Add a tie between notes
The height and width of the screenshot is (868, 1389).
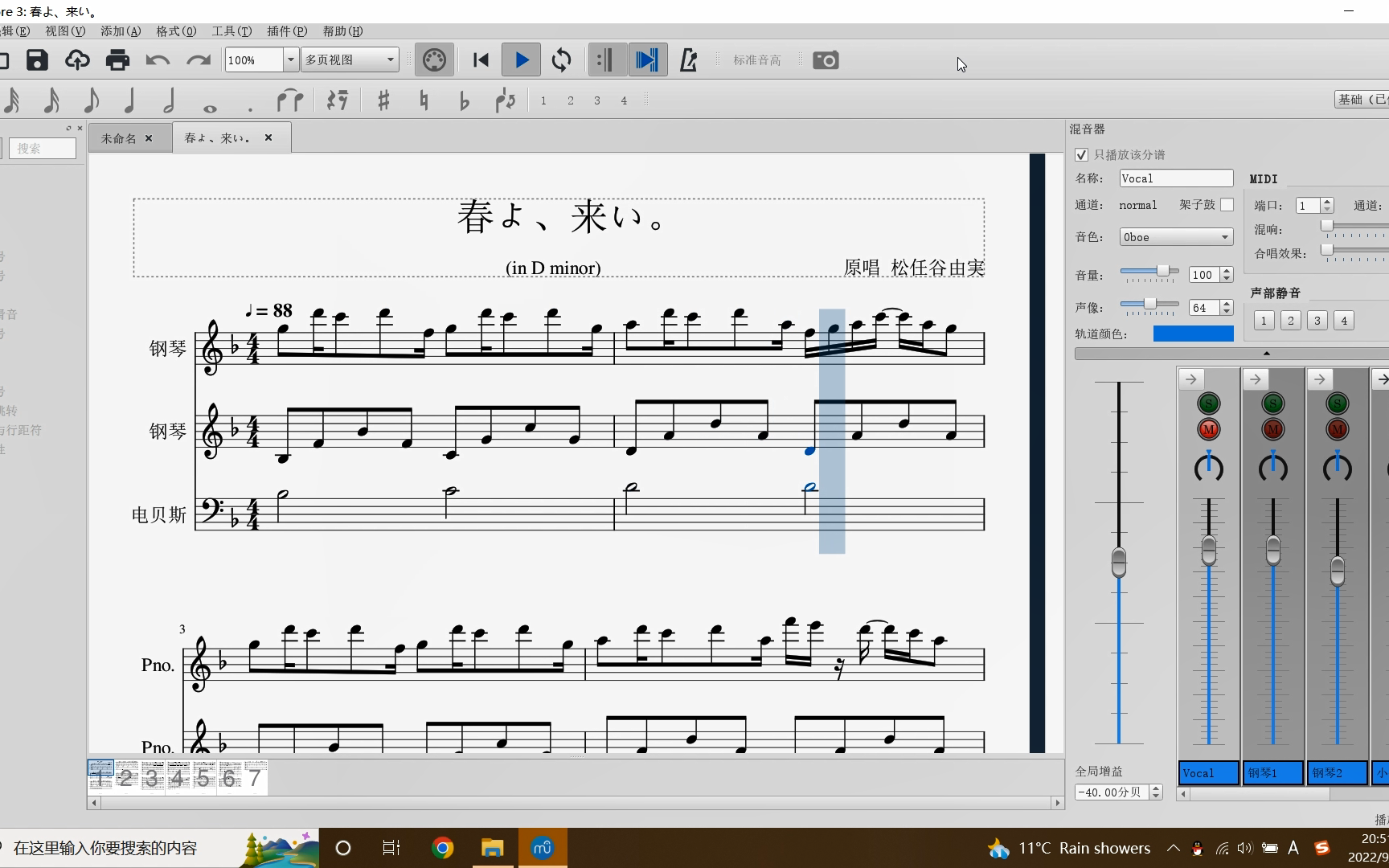tap(290, 100)
